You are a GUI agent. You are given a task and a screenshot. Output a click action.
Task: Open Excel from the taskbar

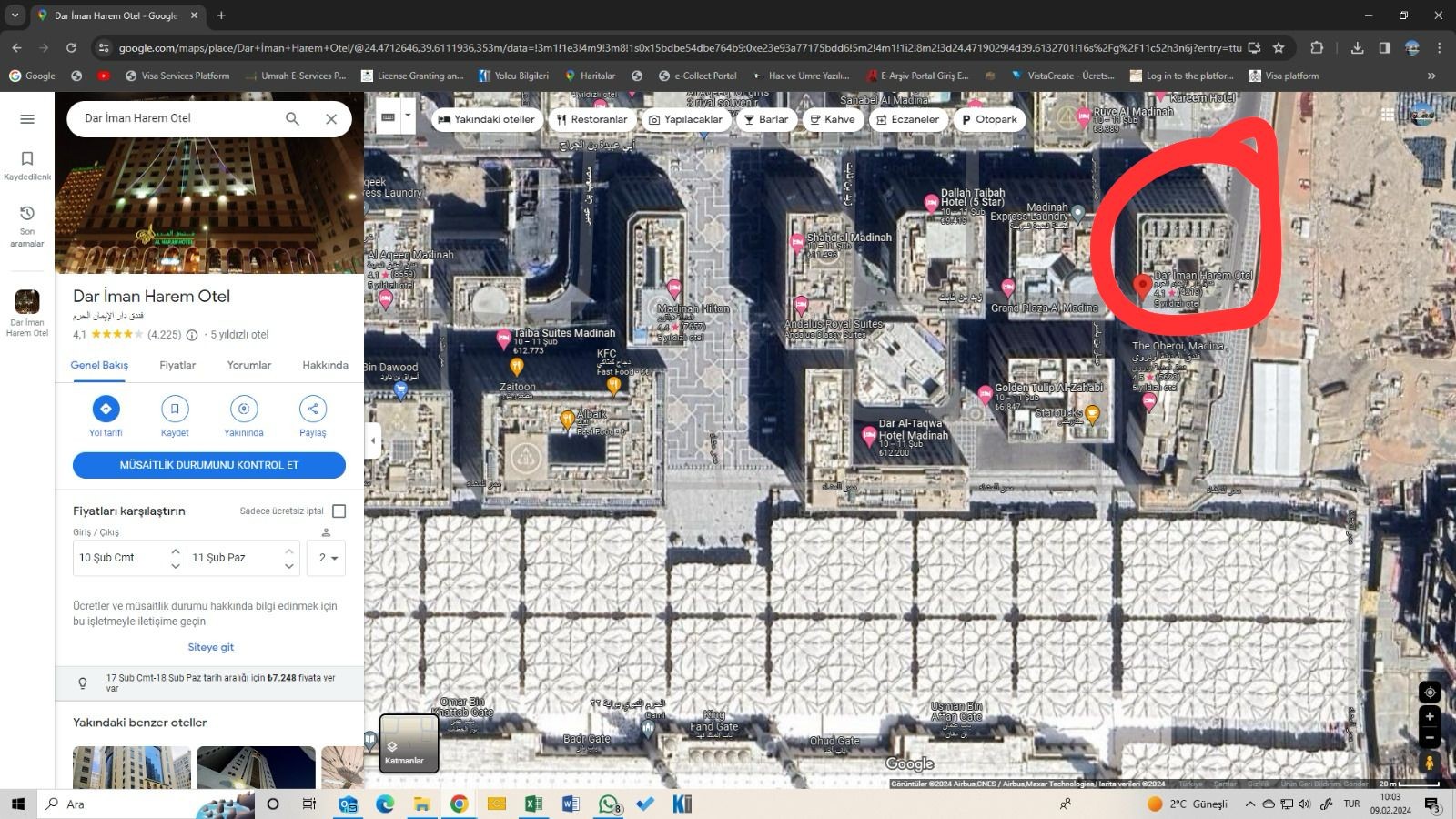pyautogui.click(x=533, y=804)
